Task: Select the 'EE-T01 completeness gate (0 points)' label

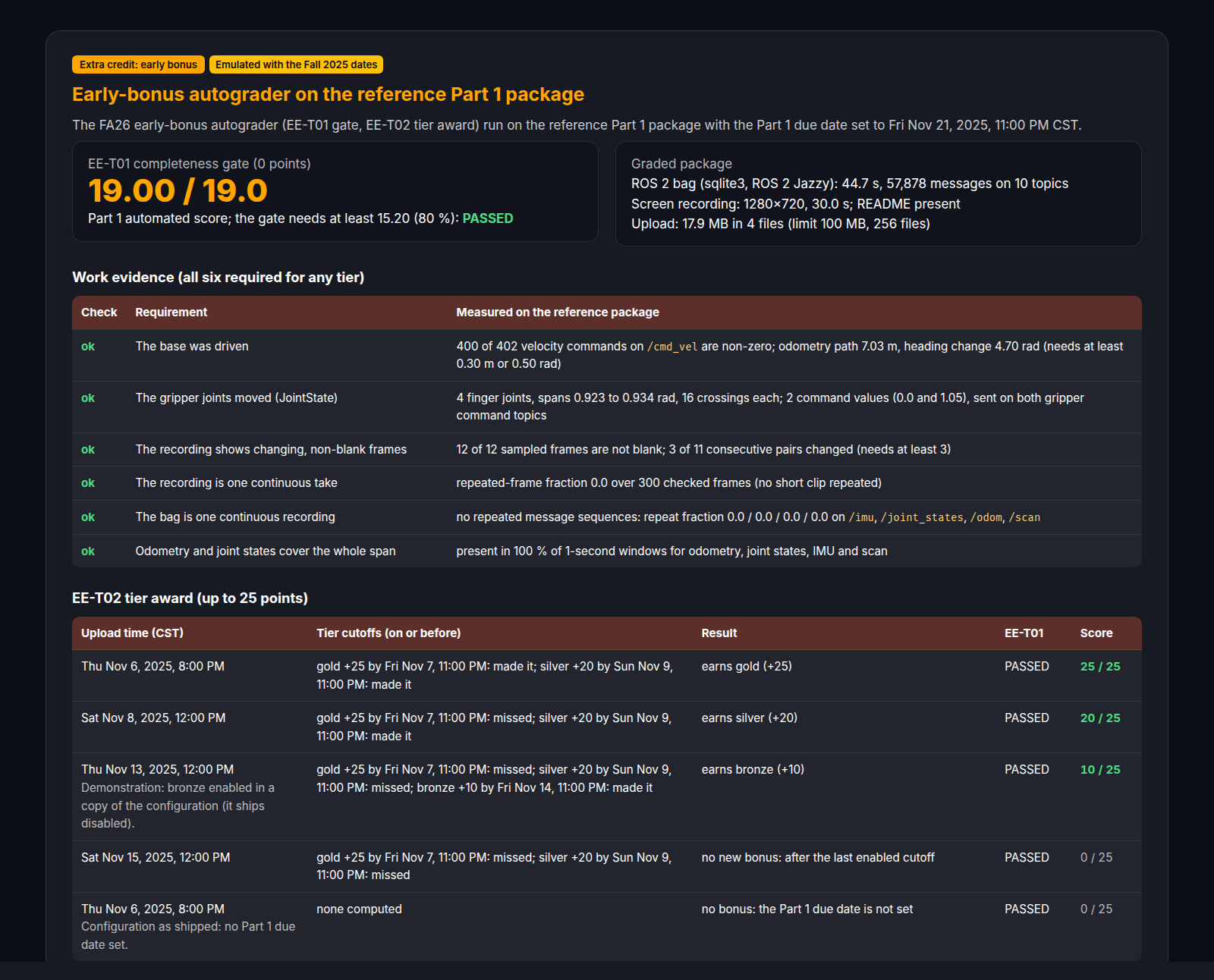Action: (199, 164)
